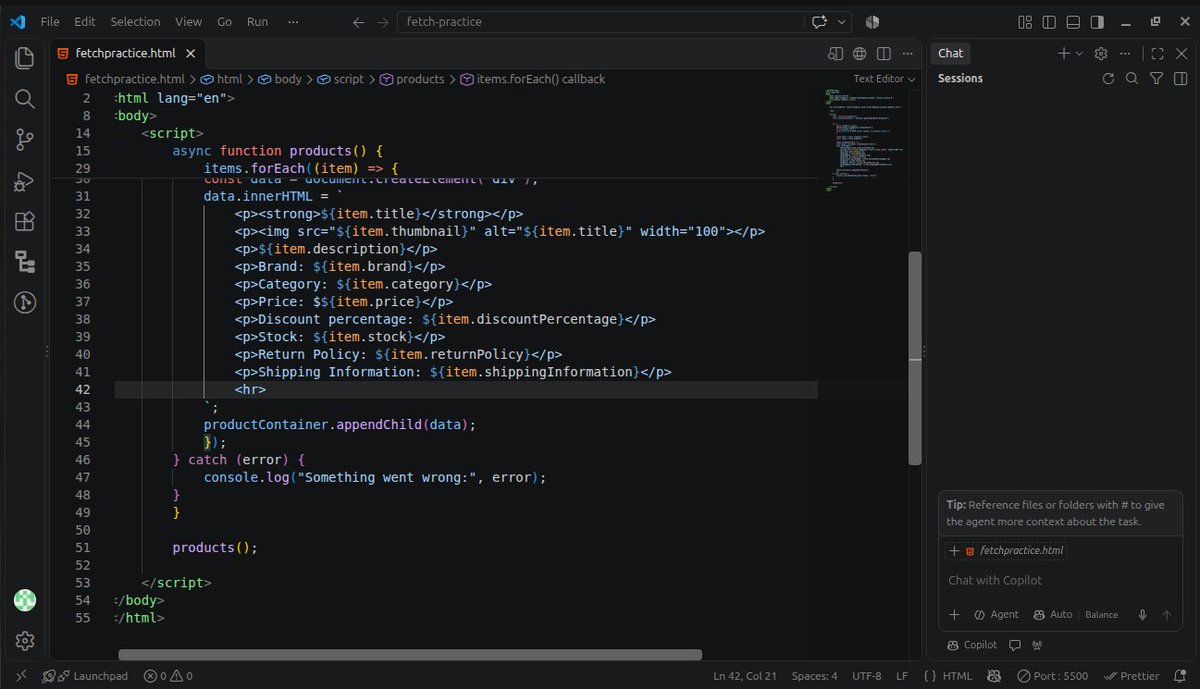This screenshot has width=1200, height=689.
Task: Expand the new chat plus dropdown arrow
Action: click(x=1079, y=53)
